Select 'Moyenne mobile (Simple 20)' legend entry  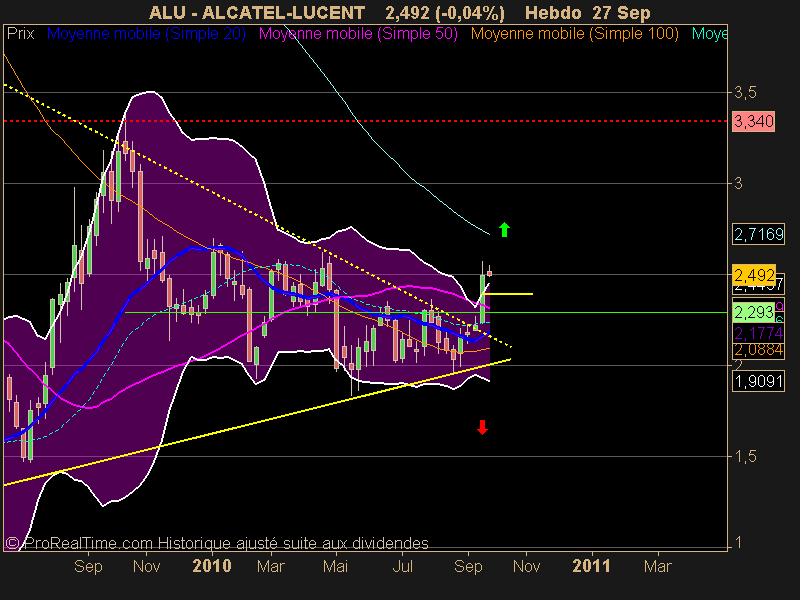(146, 34)
